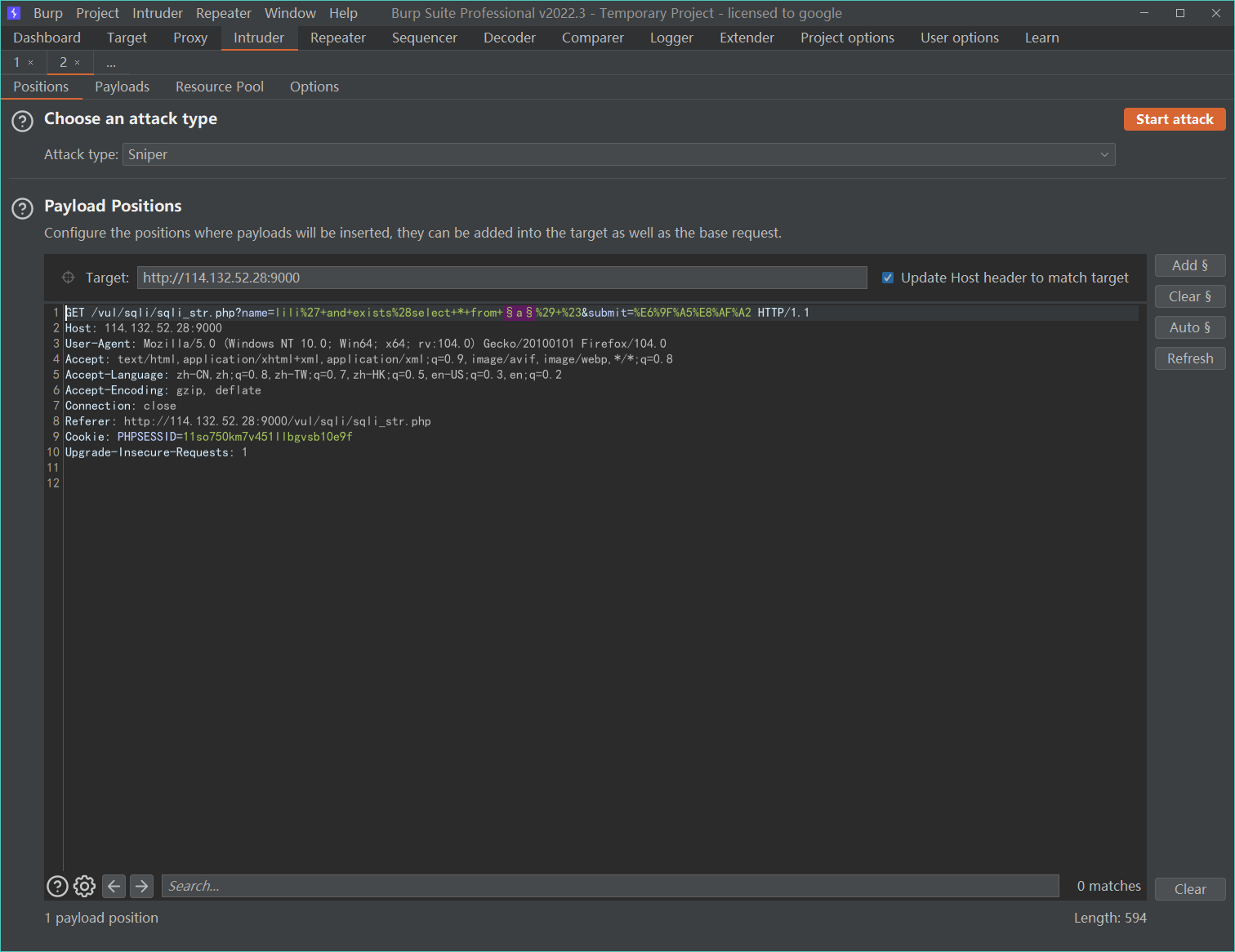This screenshot has width=1235, height=952.
Task: Click the §a§ payload marker in request
Action: click(519, 313)
